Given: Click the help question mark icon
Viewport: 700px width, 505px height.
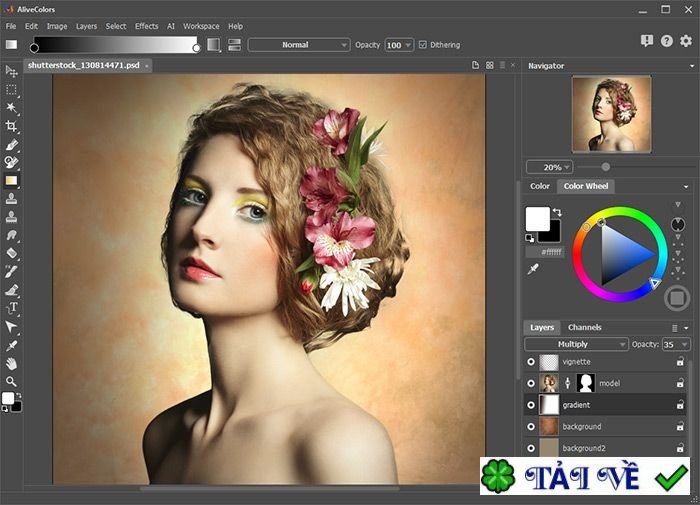Looking at the screenshot, I should pos(667,41).
